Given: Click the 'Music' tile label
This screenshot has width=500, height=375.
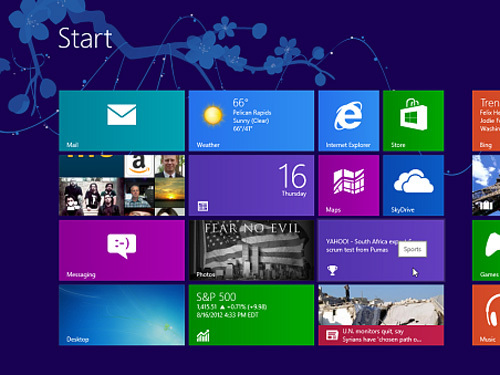Looking at the screenshot, I should pyautogui.click(x=488, y=339).
